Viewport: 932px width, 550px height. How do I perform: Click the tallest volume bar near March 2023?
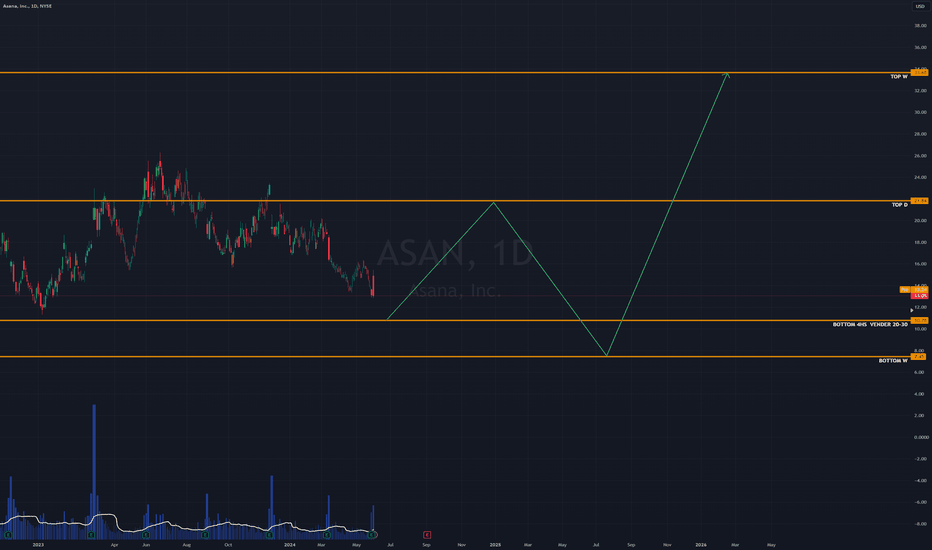[x=94, y=472]
